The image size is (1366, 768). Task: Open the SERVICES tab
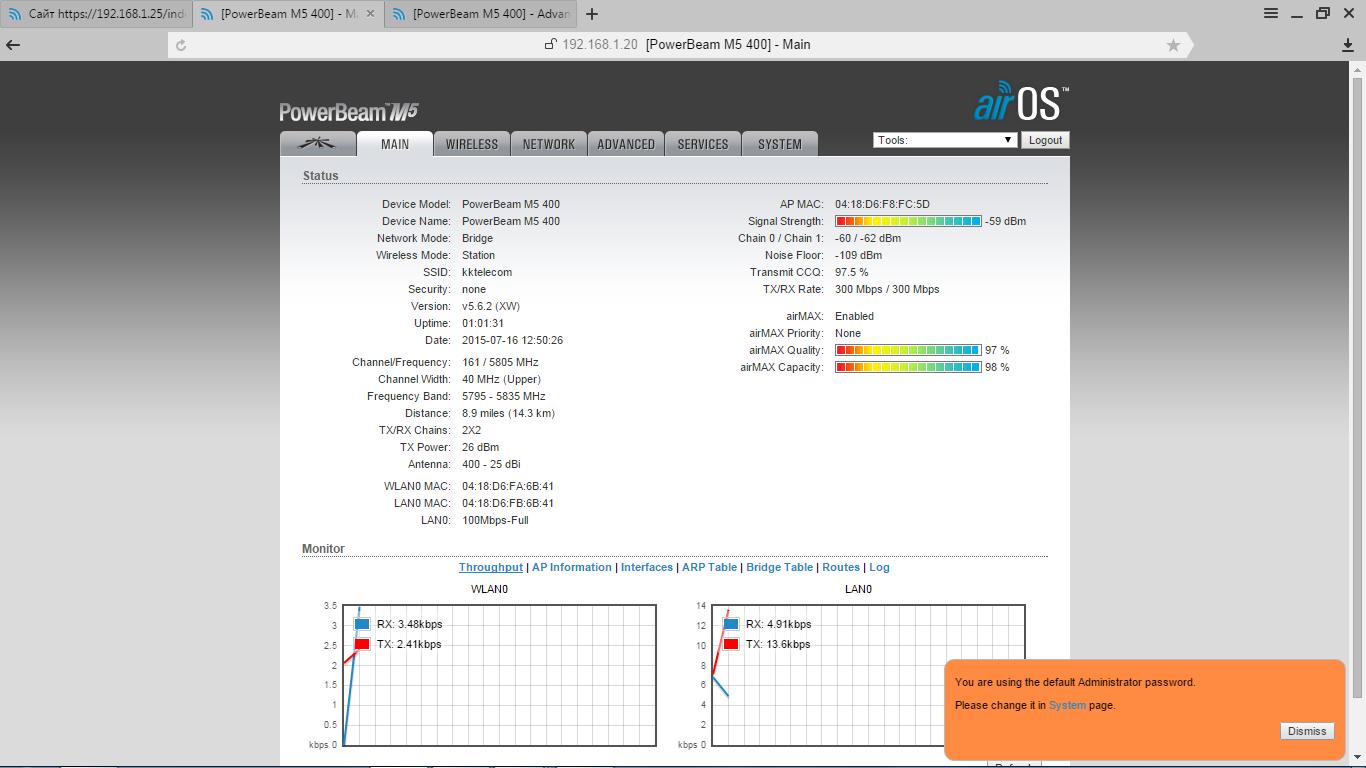click(703, 144)
